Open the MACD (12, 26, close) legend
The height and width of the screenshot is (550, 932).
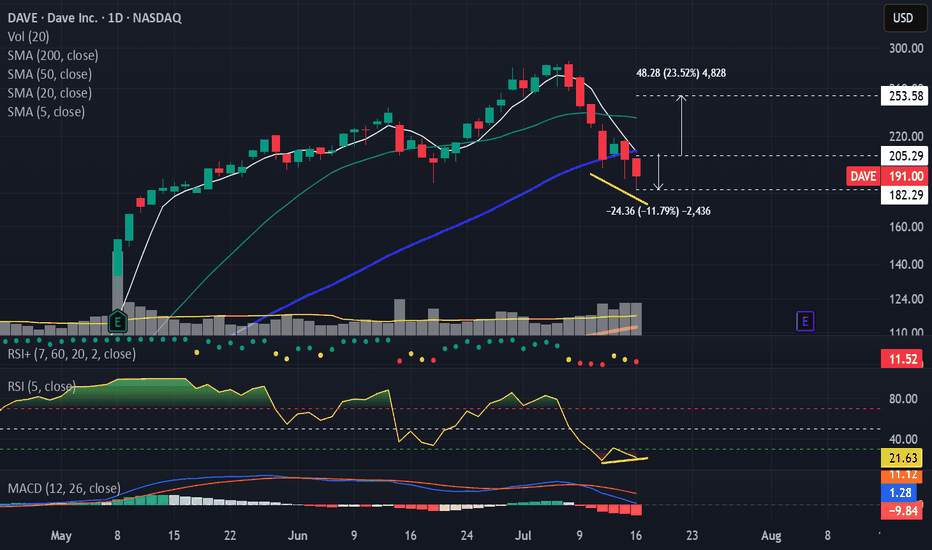point(65,489)
